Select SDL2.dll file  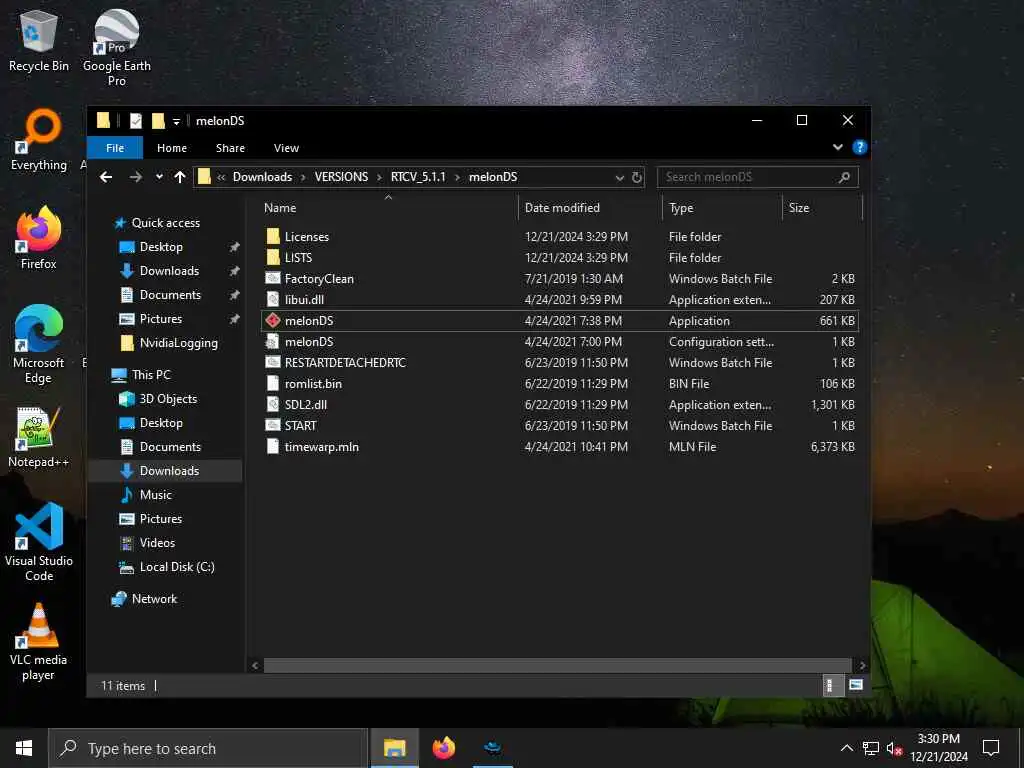point(560,404)
